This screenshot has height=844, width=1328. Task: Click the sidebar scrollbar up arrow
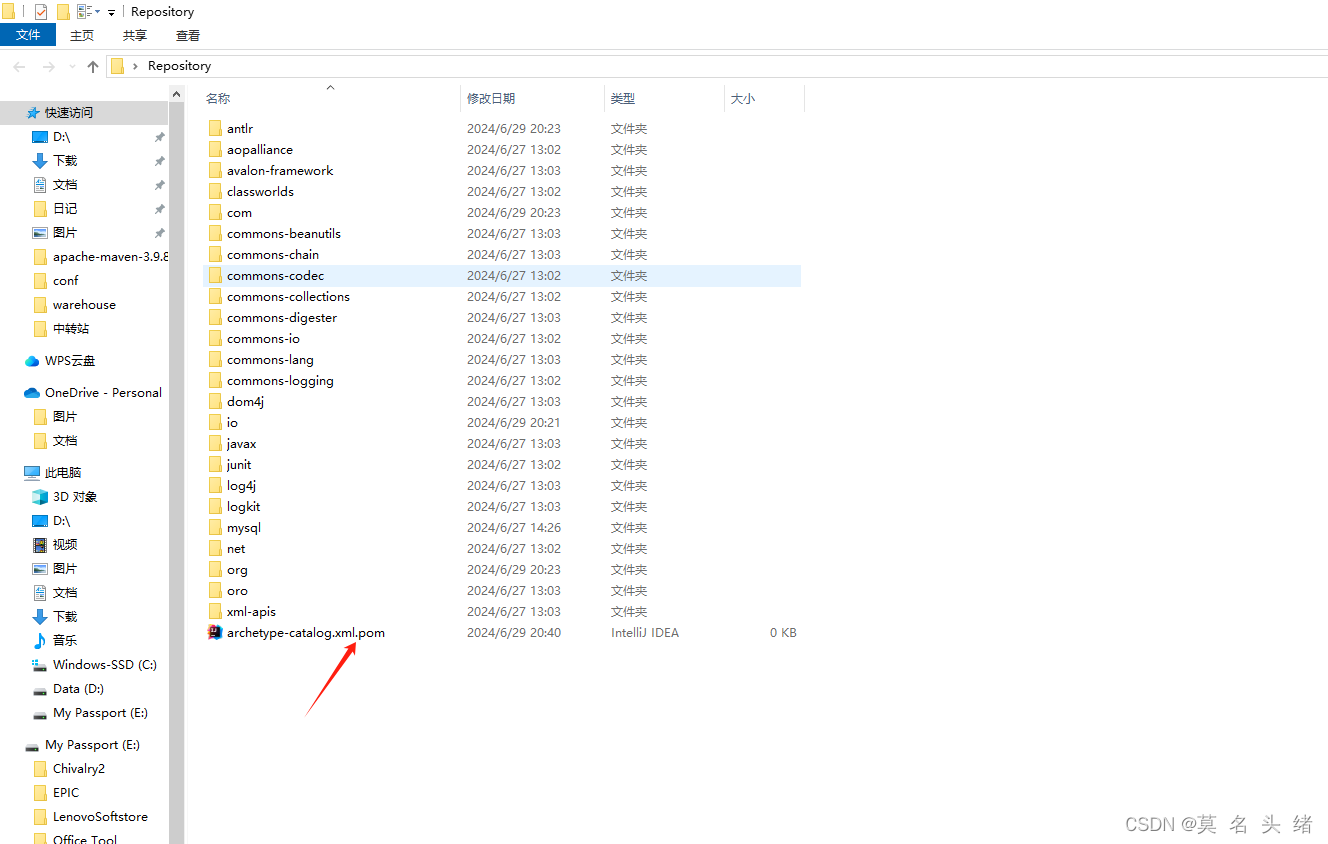click(176, 93)
